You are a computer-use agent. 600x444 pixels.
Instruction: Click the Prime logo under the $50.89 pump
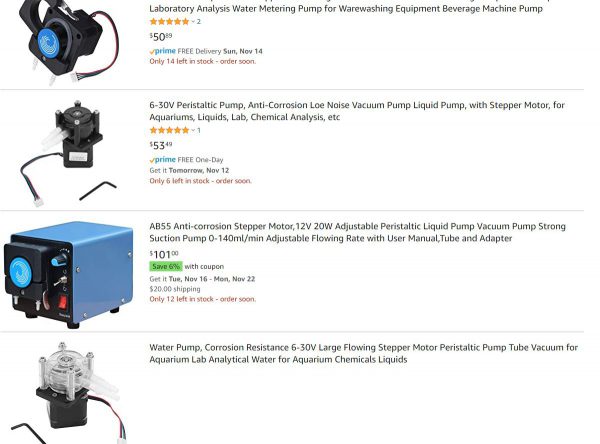tap(163, 51)
